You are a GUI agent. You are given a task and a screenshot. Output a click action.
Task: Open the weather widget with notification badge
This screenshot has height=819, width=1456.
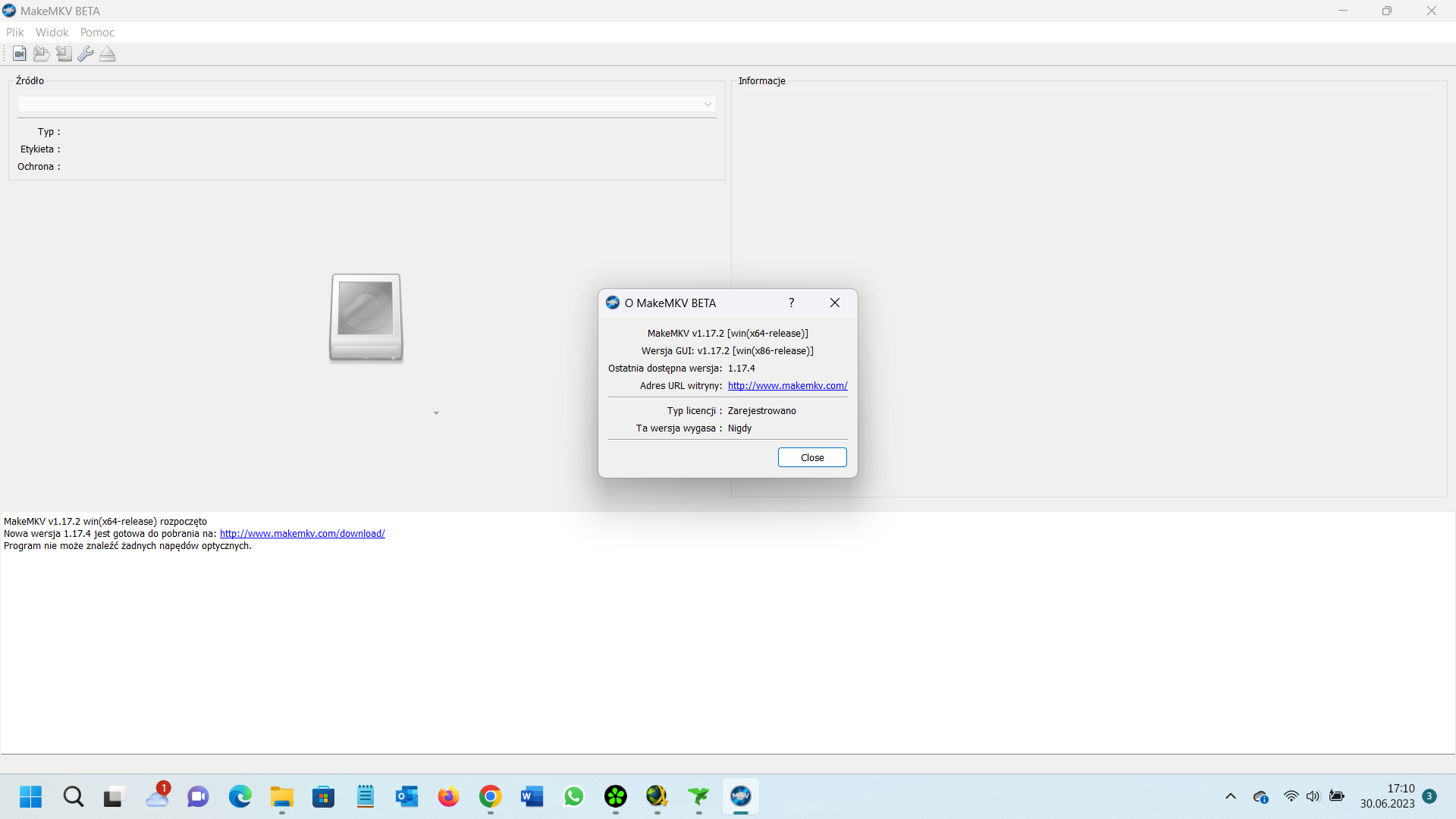pos(158,796)
